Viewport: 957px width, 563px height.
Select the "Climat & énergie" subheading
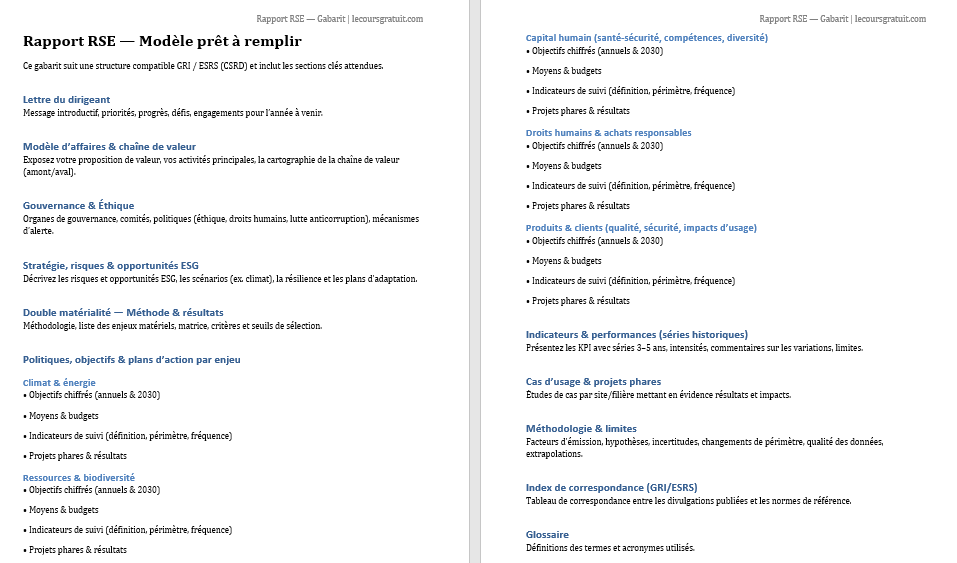tap(59, 382)
